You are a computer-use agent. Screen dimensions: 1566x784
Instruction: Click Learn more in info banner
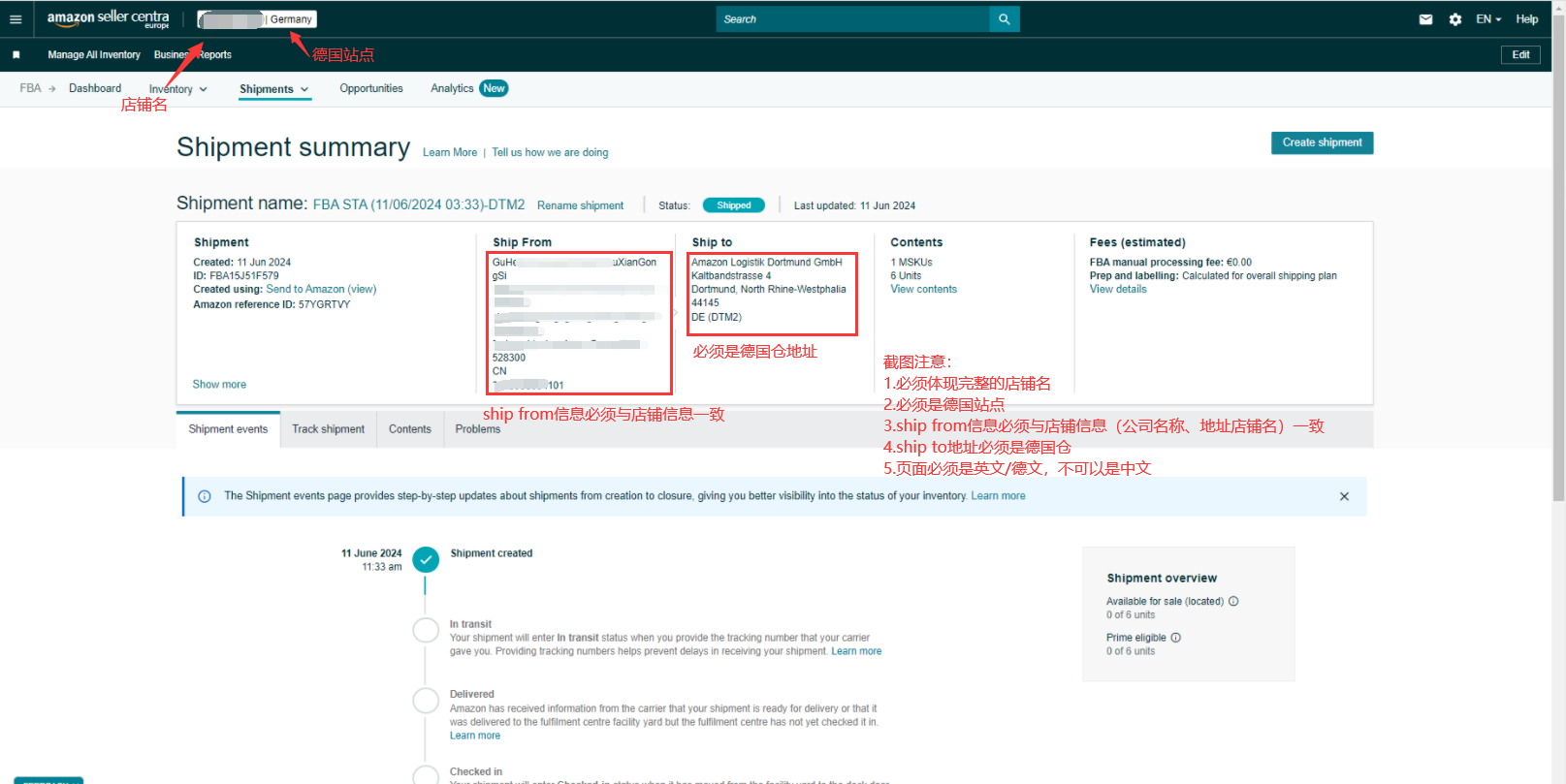998,496
